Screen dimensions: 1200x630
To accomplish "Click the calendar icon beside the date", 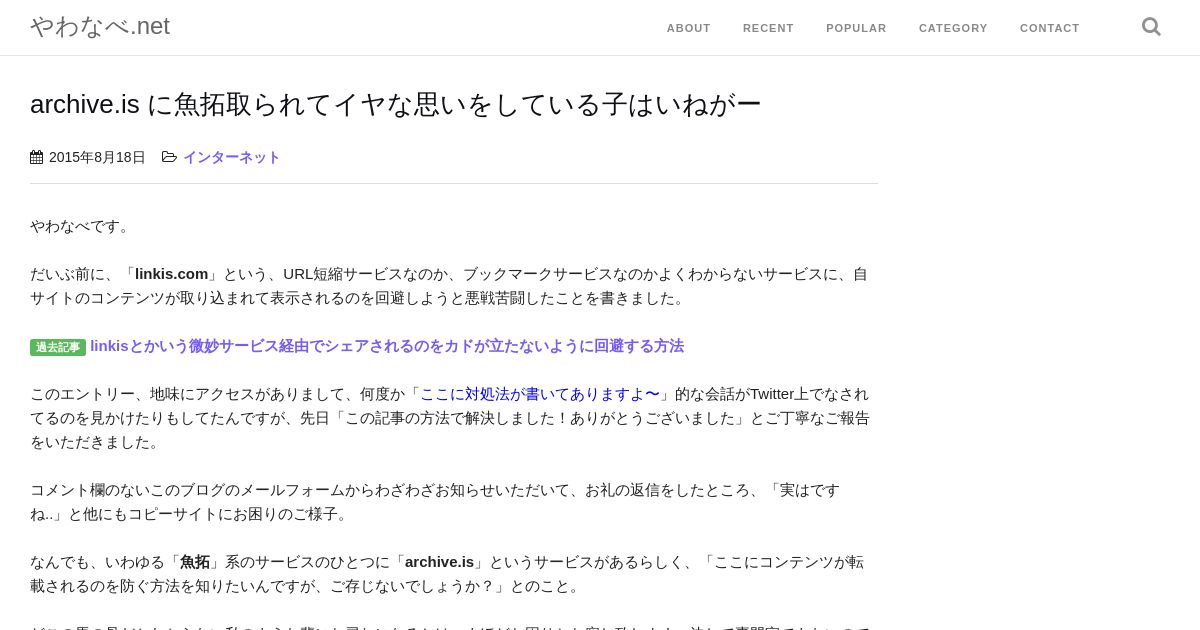I will tap(37, 157).
